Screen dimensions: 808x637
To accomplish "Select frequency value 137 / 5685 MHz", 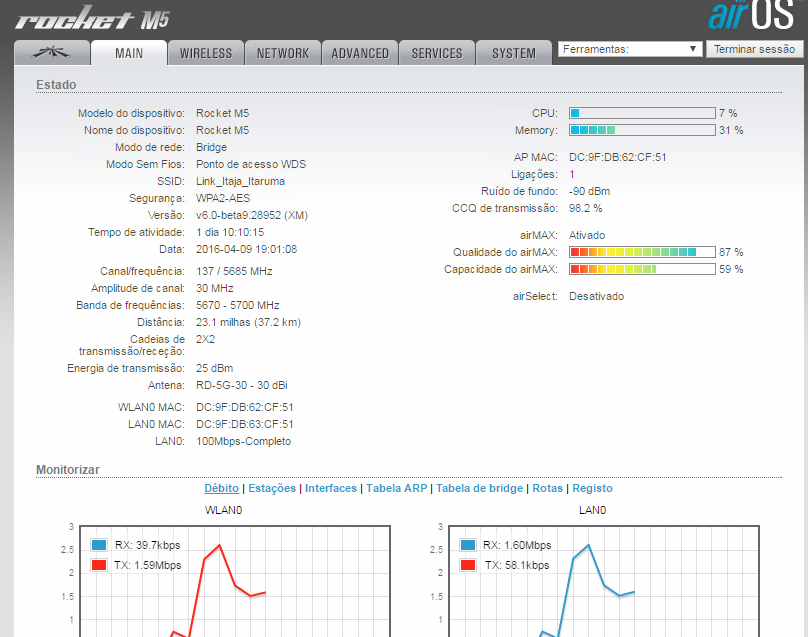I will pyautogui.click(x=234, y=271).
